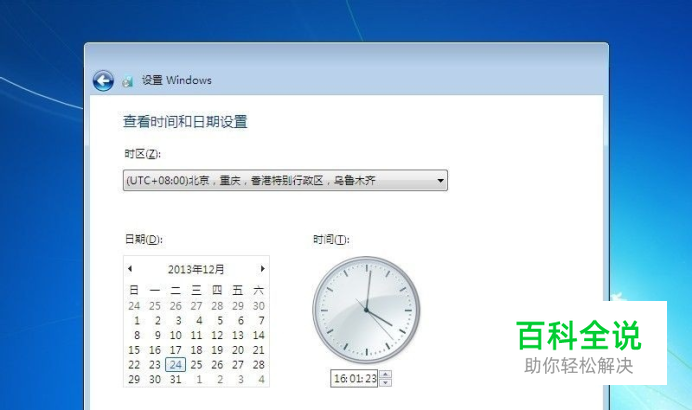Select December 11 in calendar
Screen dimensions: 692x410
[196, 335]
